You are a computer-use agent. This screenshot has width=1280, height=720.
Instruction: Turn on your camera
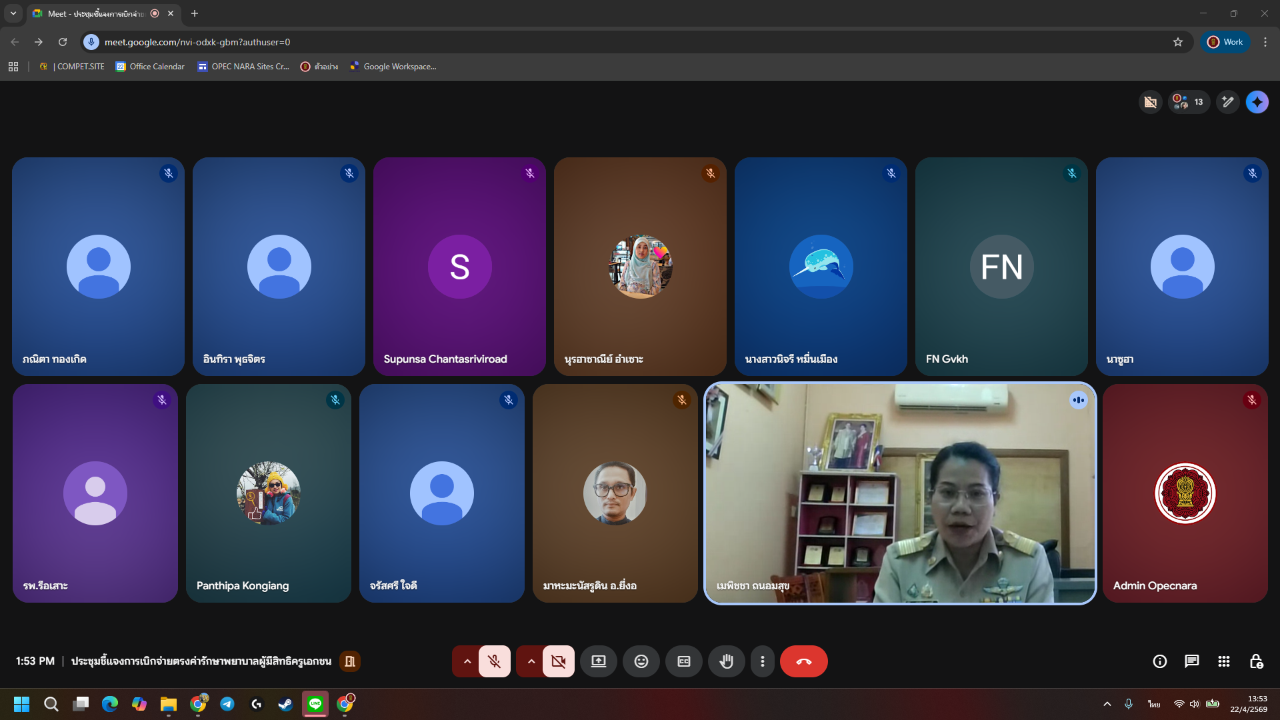coord(558,661)
